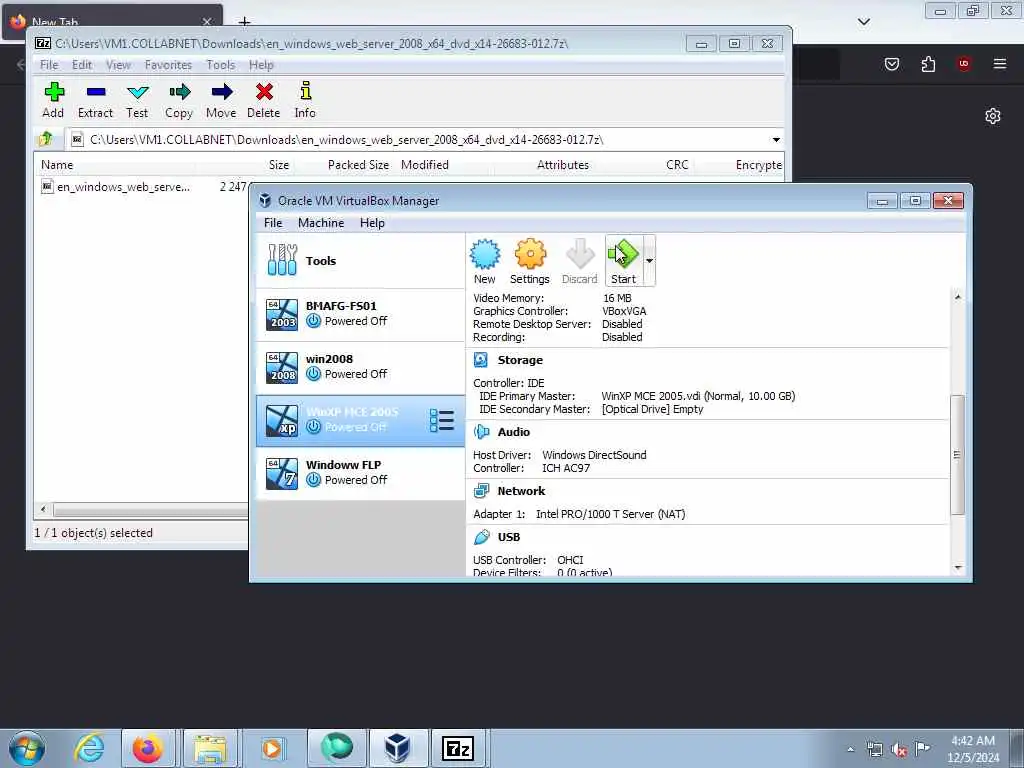Click the VirtualBox details vertical scrollbar thumb
The height and width of the screenshot is (768, 1024).
[x=957, y=455]
